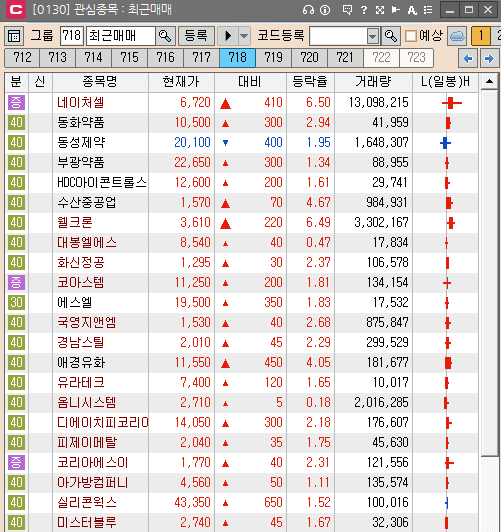The height and width of the screenshot is (532, 501).
Task: Open the headset support icon in title bar
Action: pos(308,10)
